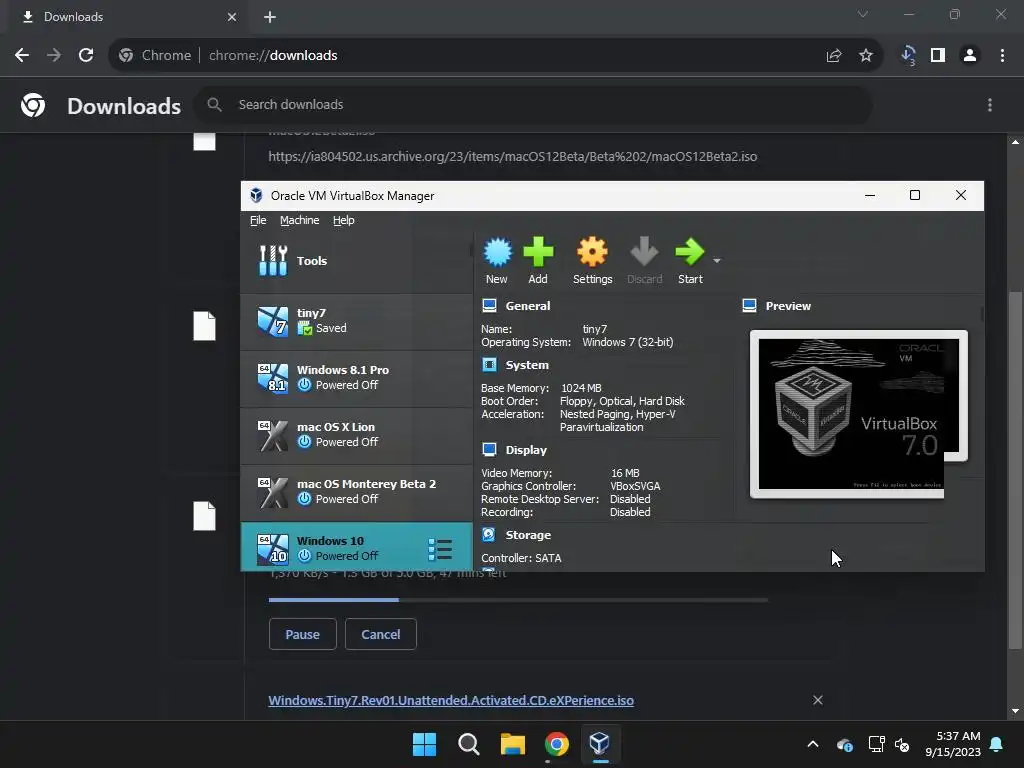Open the Chrome tab search chevron
The height and width of the screenshot is (768, 1024).
863,14
